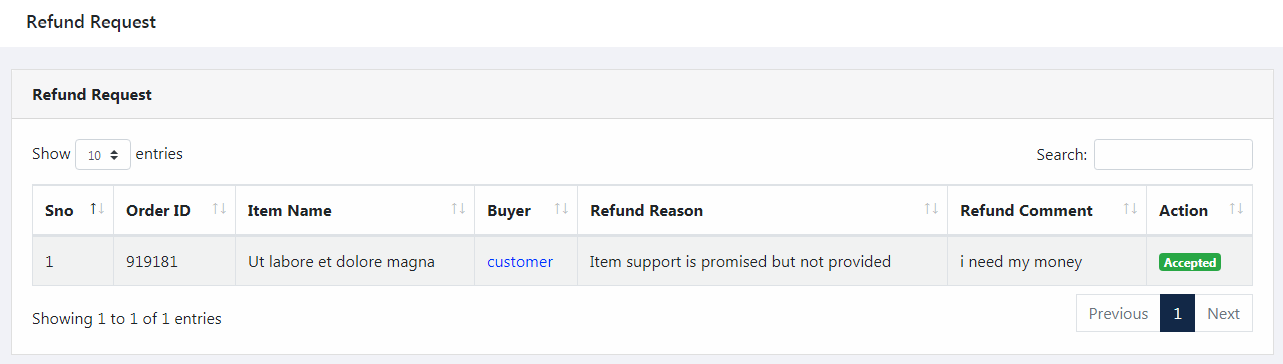Screen dimensions: 1283x364
Task: Sort by Action column arrows icon
Action: pos(1236,209)
